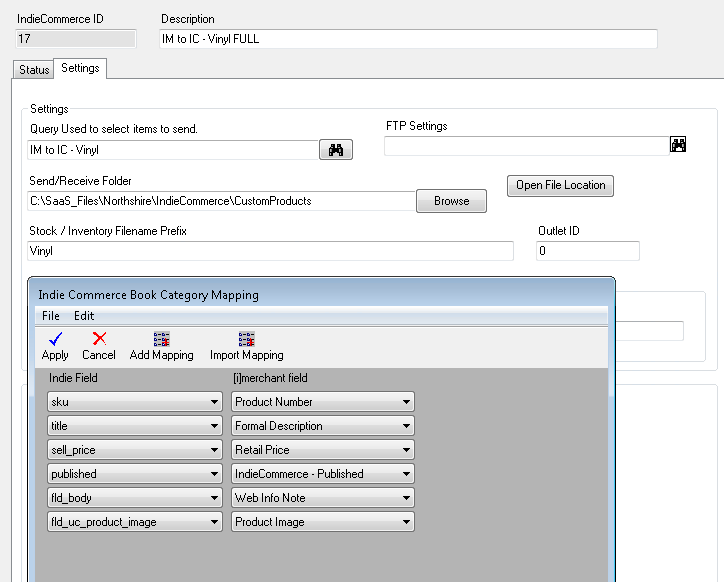Click the Description input field

point(408,39)
